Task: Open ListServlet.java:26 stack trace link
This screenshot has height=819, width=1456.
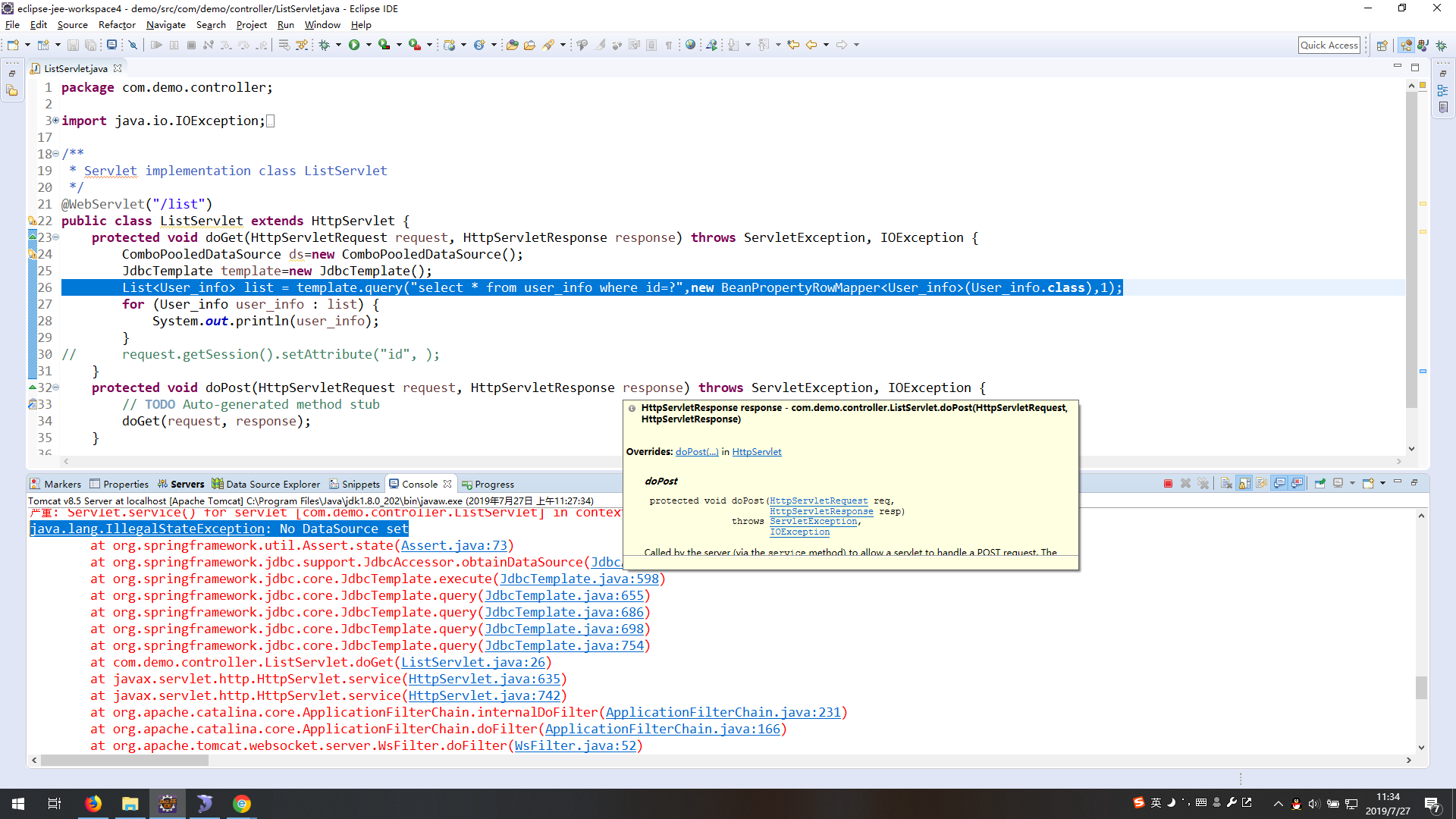Action: tap(473, 662)
